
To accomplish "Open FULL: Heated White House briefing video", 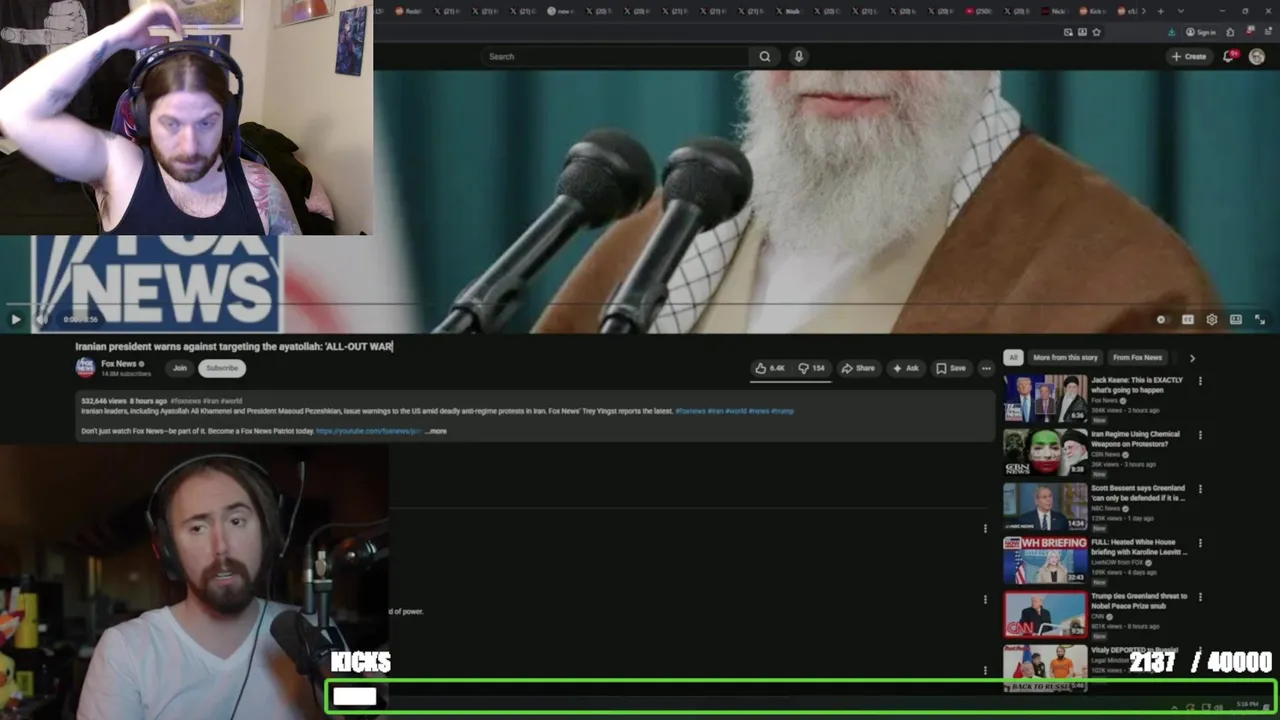I will pos(1045,560).
